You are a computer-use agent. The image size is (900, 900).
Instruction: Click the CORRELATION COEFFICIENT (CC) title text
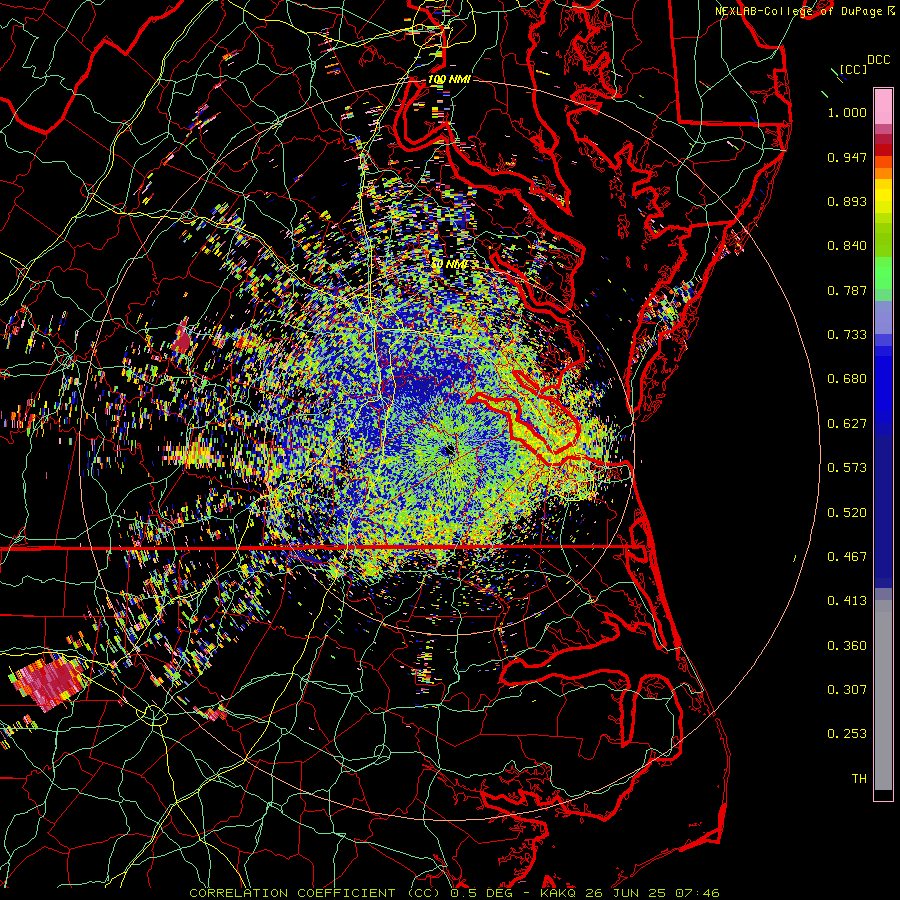tap(315, 893)
